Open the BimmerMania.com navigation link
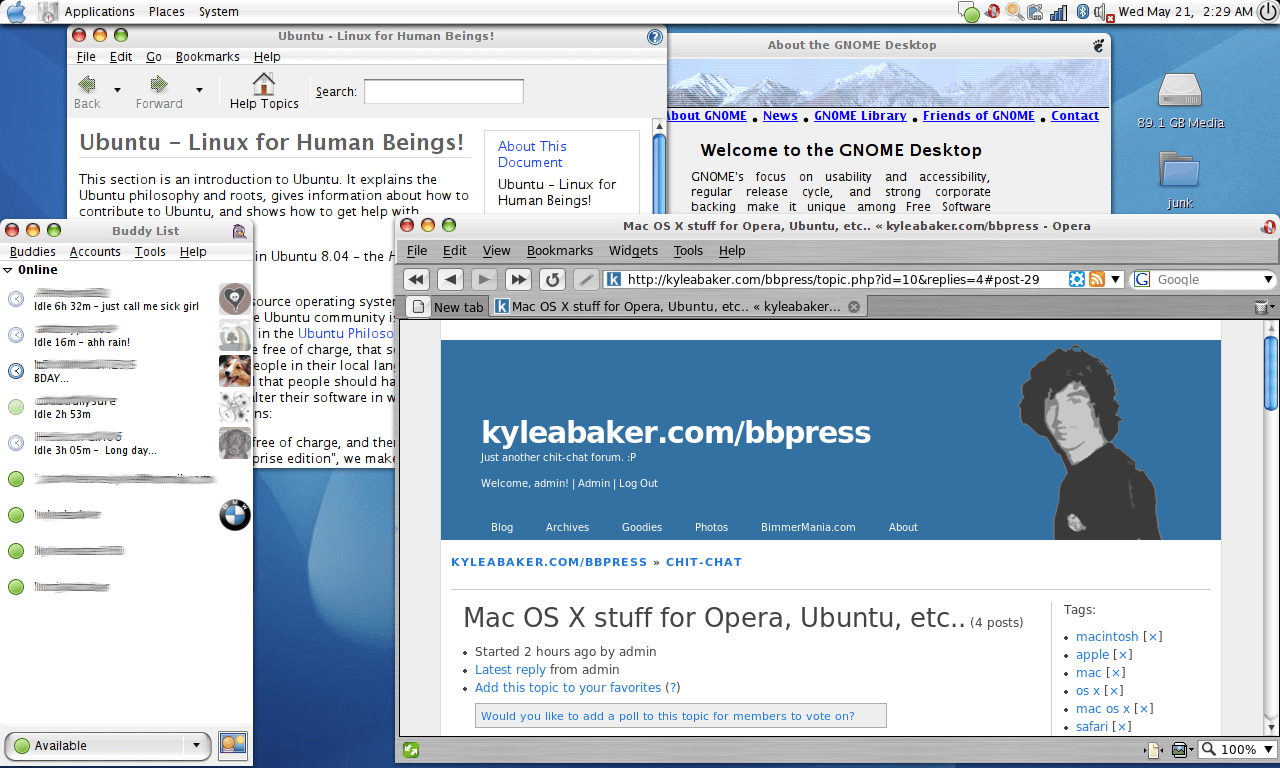Screen dimensions: 1280x768 pos(808,527)
